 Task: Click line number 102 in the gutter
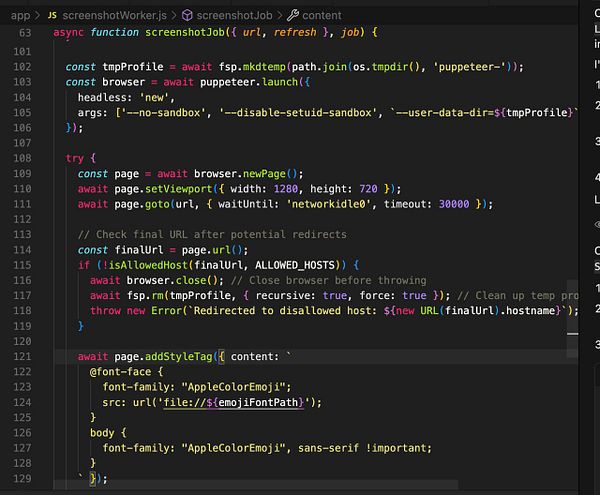click(22, 67)
